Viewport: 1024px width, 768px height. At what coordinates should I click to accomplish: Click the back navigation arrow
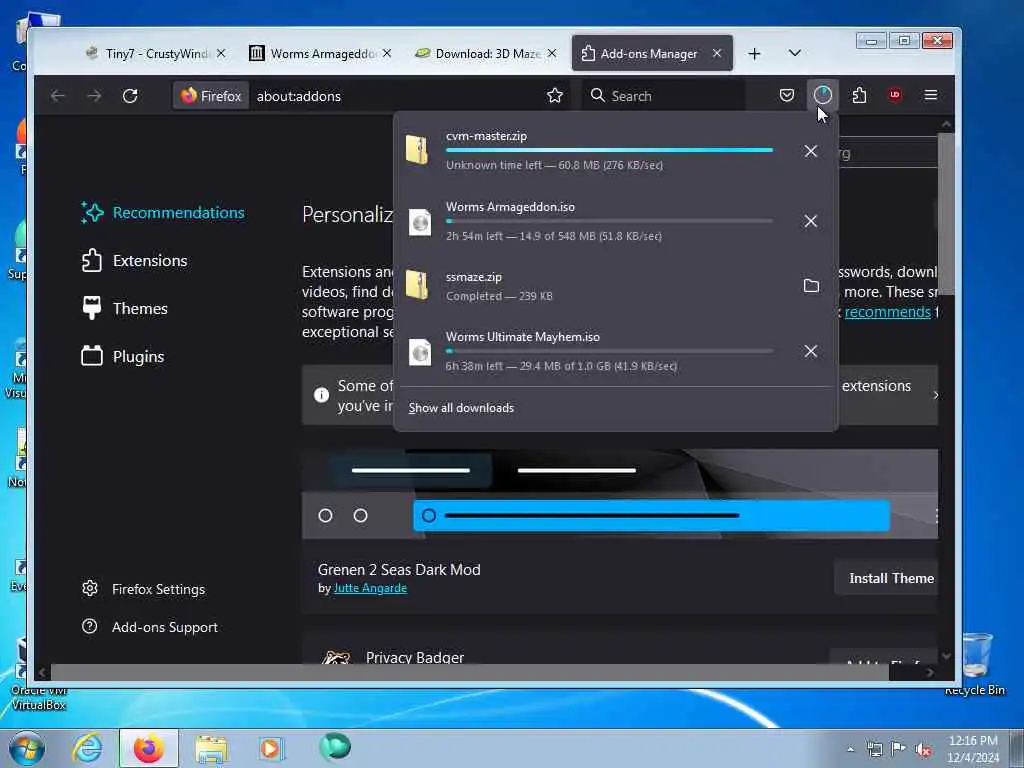pos(58,96)
